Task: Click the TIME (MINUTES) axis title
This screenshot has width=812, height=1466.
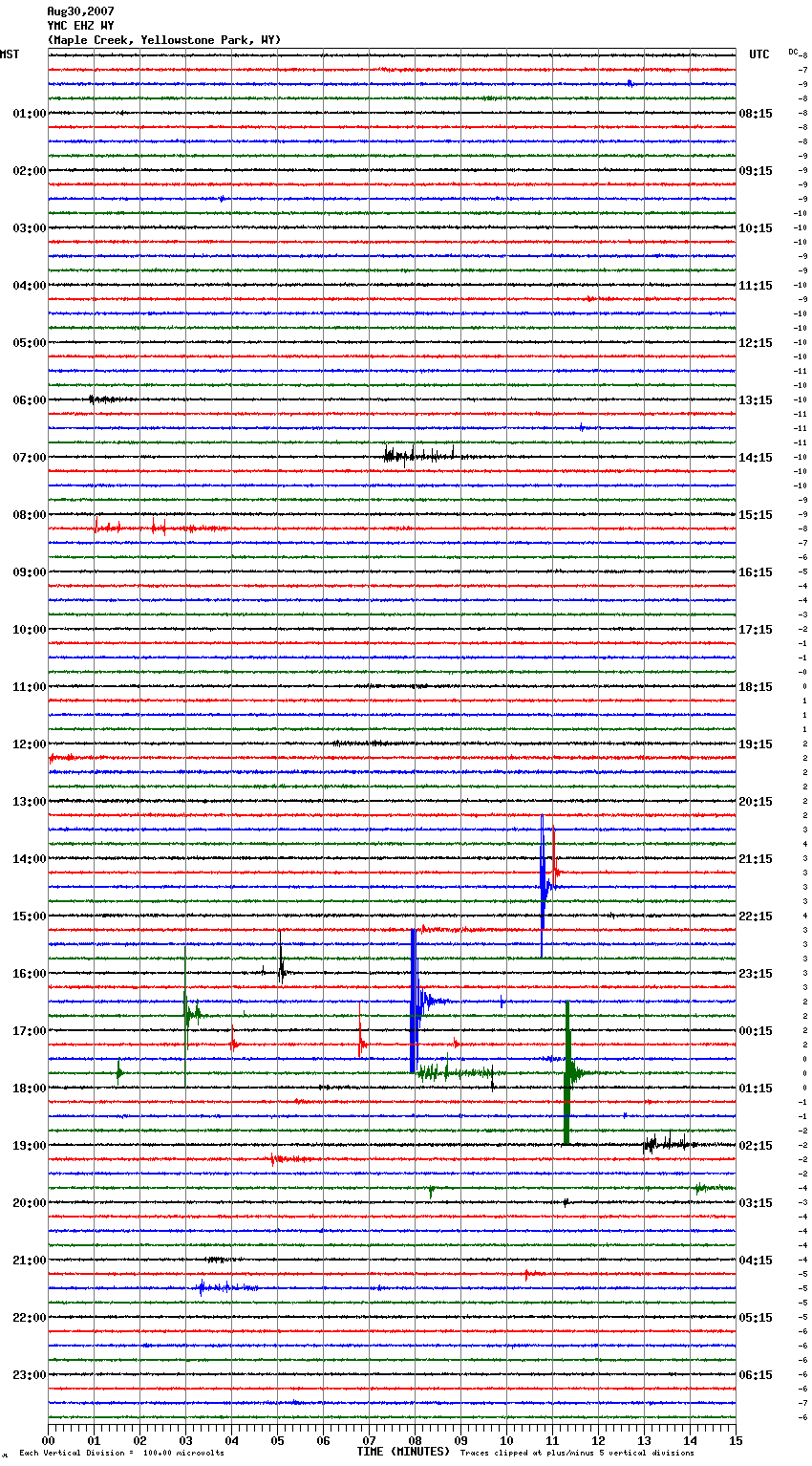Action: coord(403,1452)
